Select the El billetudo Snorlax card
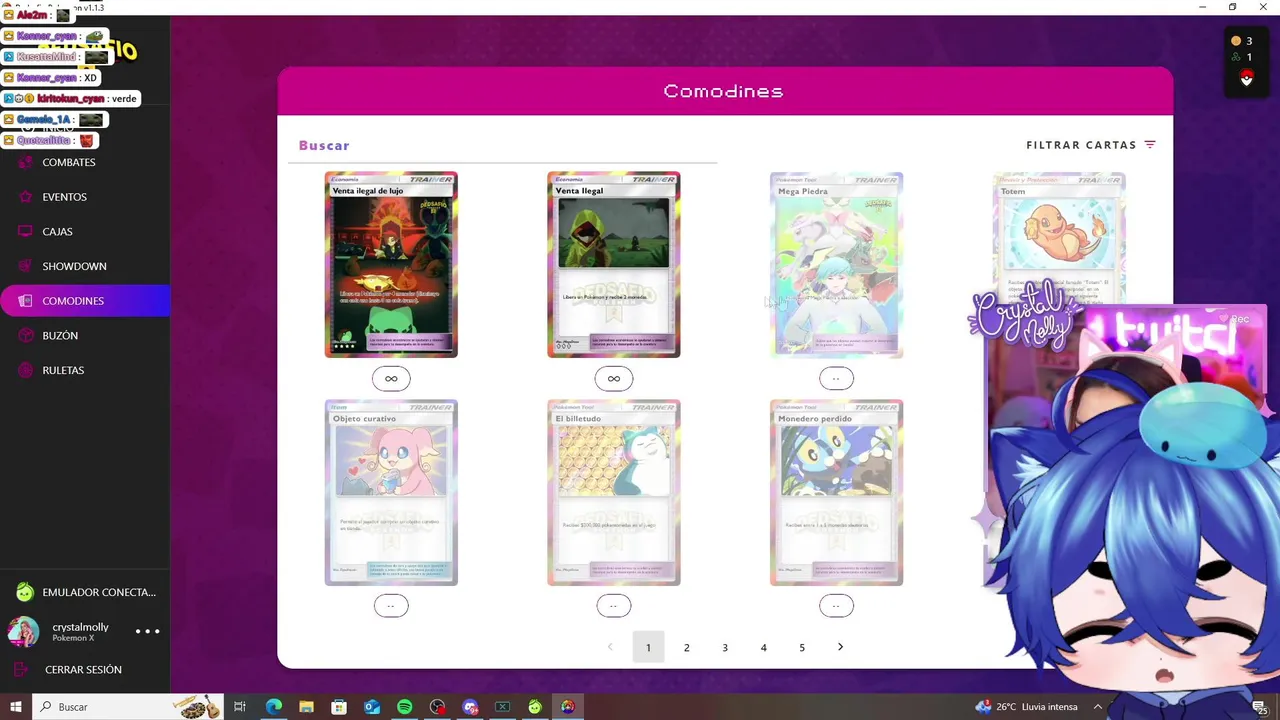Screen dimensions: 1280x720 614,492
